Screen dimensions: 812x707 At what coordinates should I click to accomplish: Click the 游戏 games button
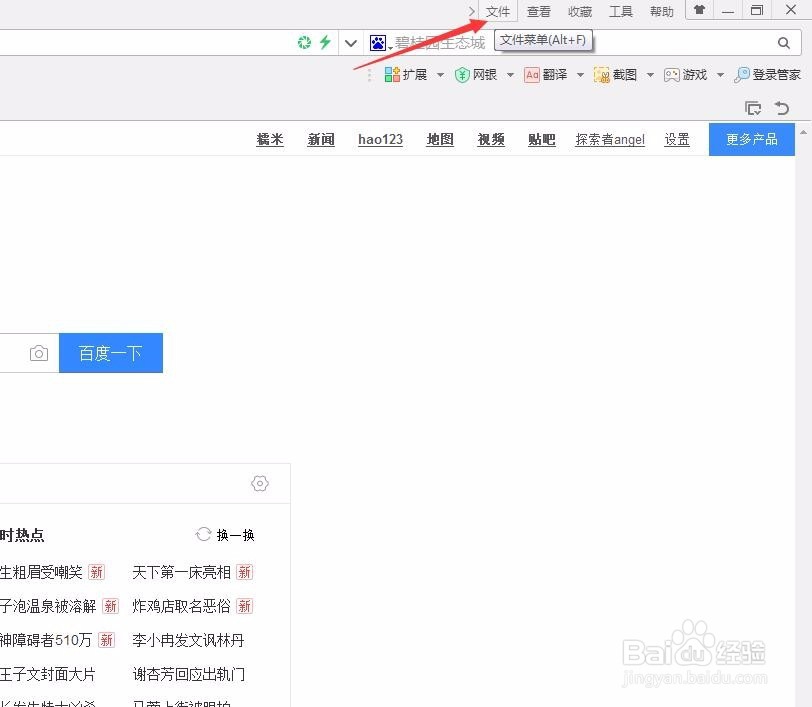(686, 75)
